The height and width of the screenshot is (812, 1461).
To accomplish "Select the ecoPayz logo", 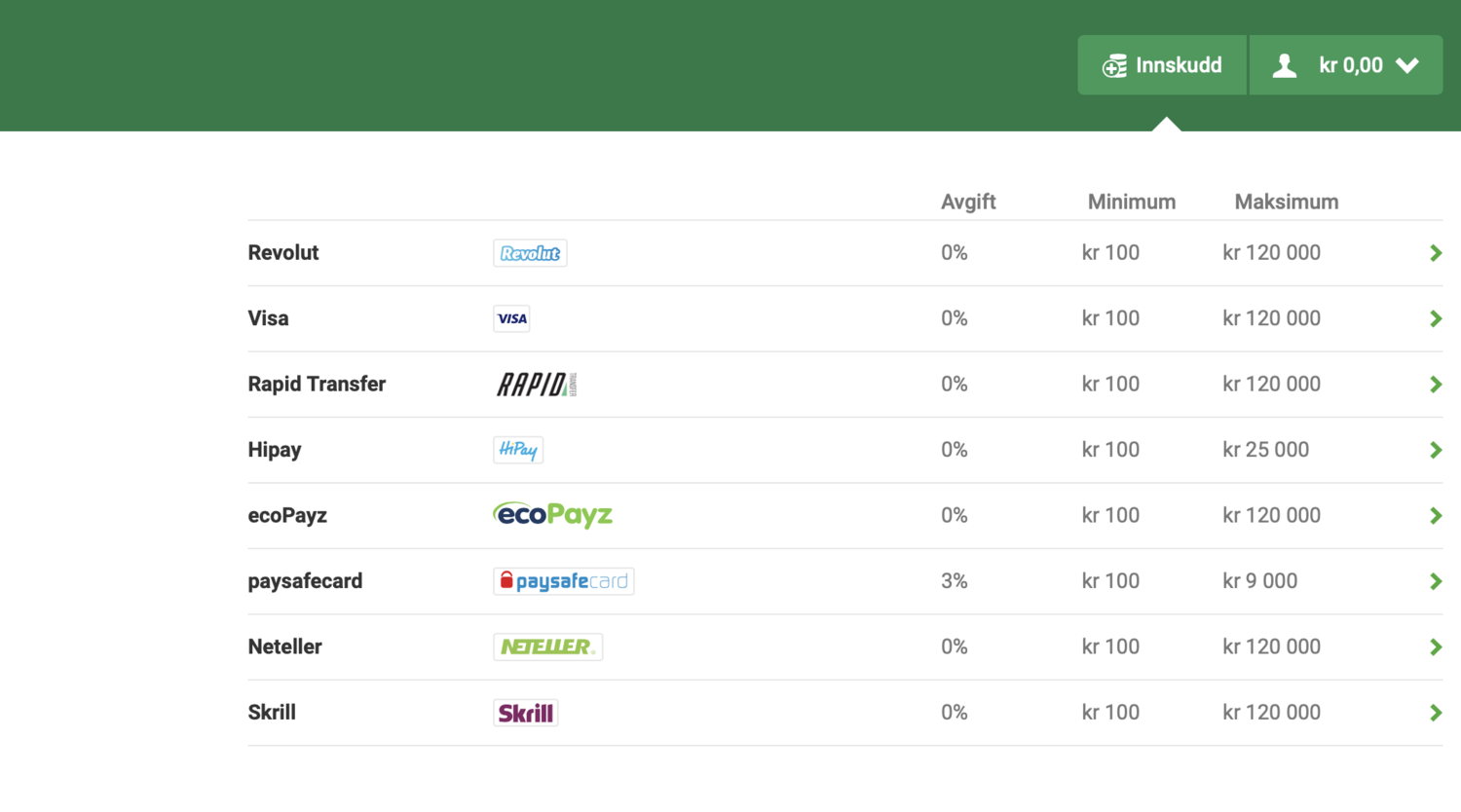I will (x=552, y=515).
